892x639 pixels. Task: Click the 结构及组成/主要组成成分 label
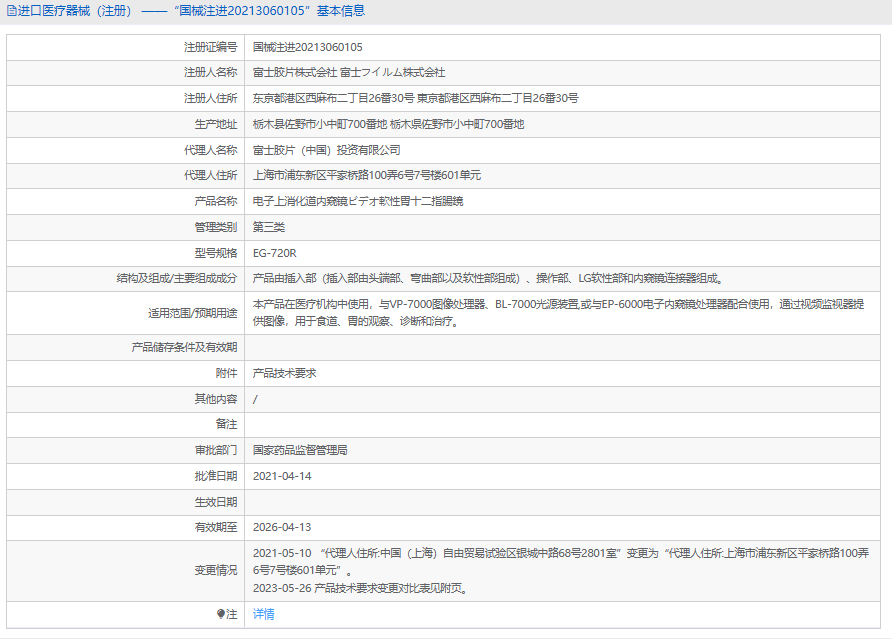177,278
